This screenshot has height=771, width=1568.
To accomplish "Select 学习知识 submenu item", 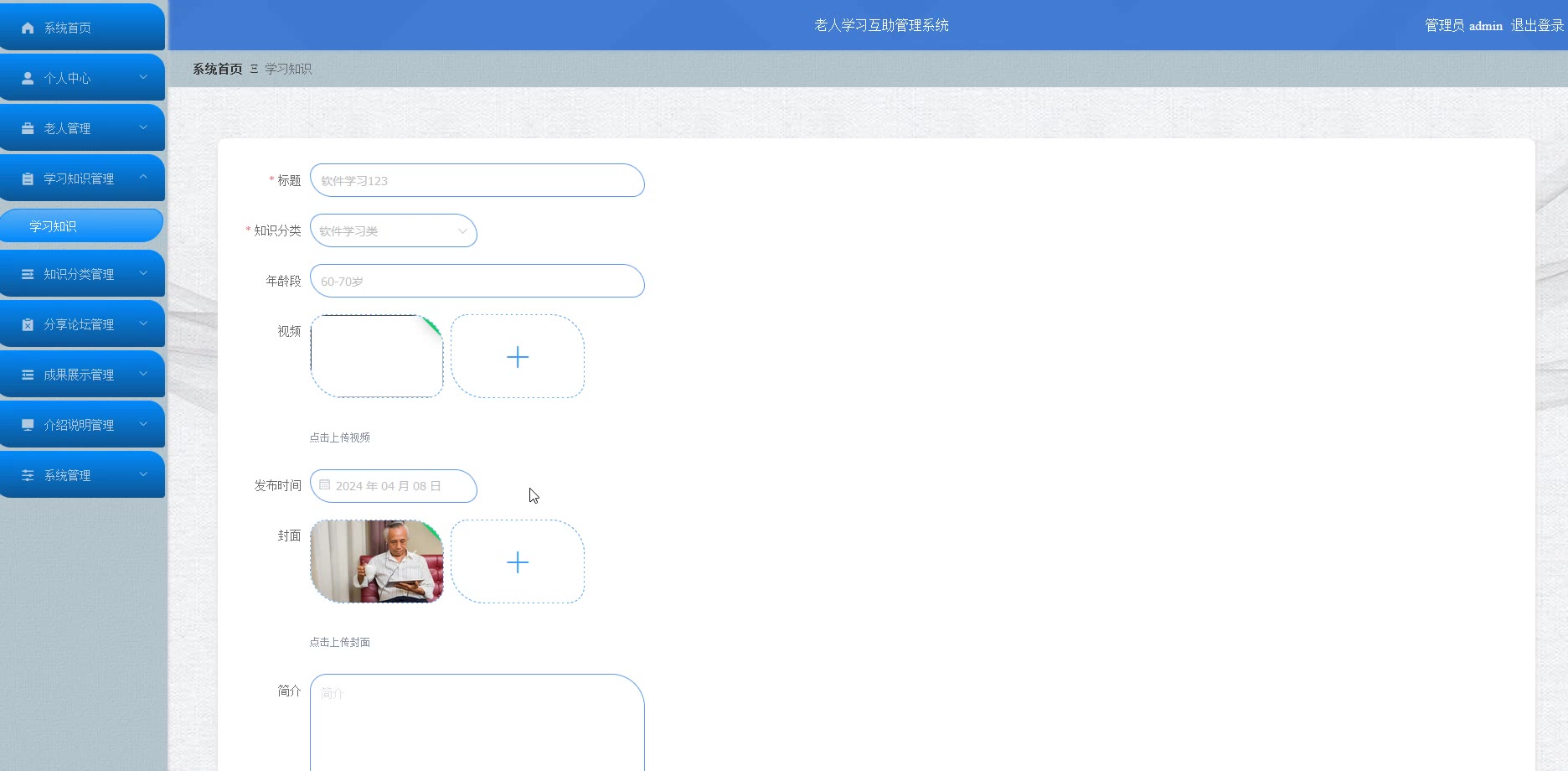I will point(81,225).
